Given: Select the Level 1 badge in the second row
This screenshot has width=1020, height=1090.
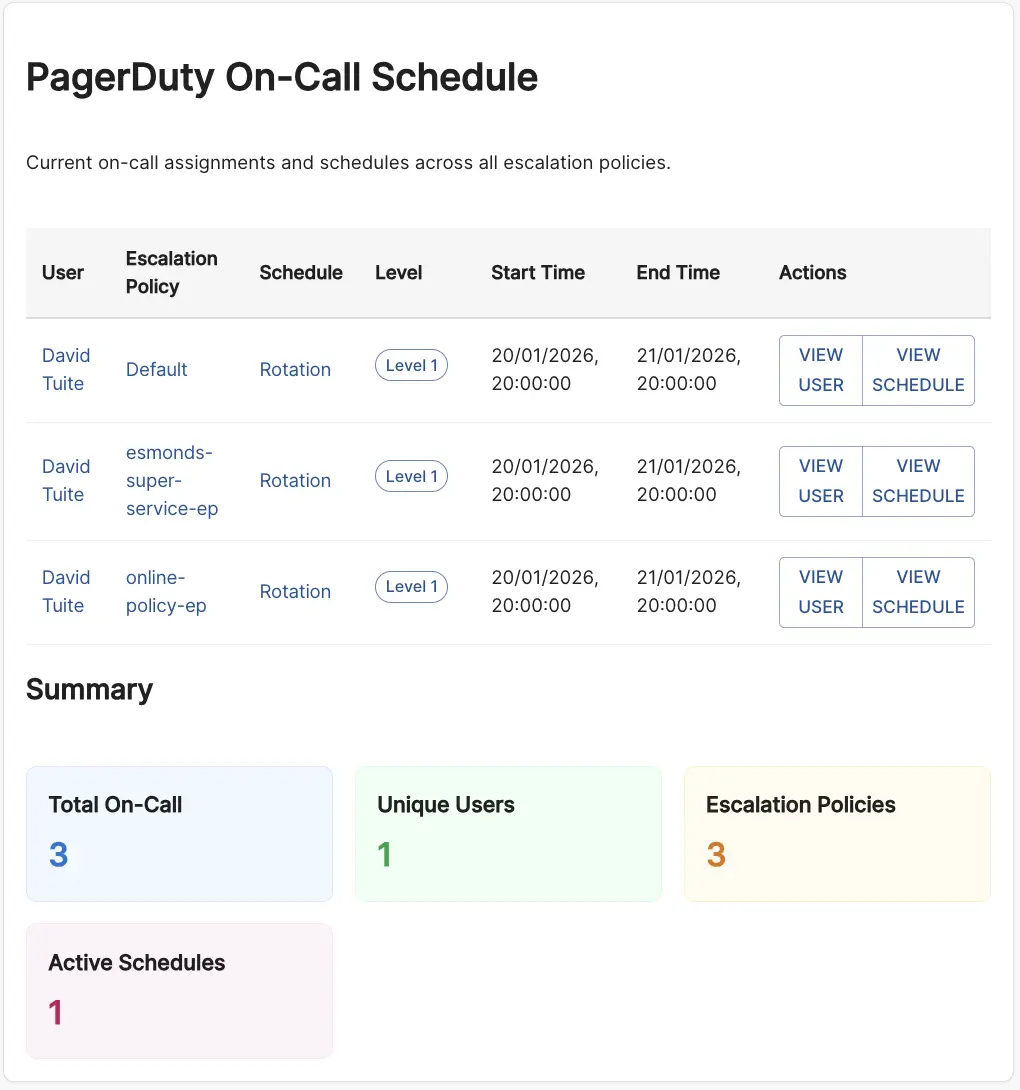Looking at the screenshot, I should click(410, 476).
